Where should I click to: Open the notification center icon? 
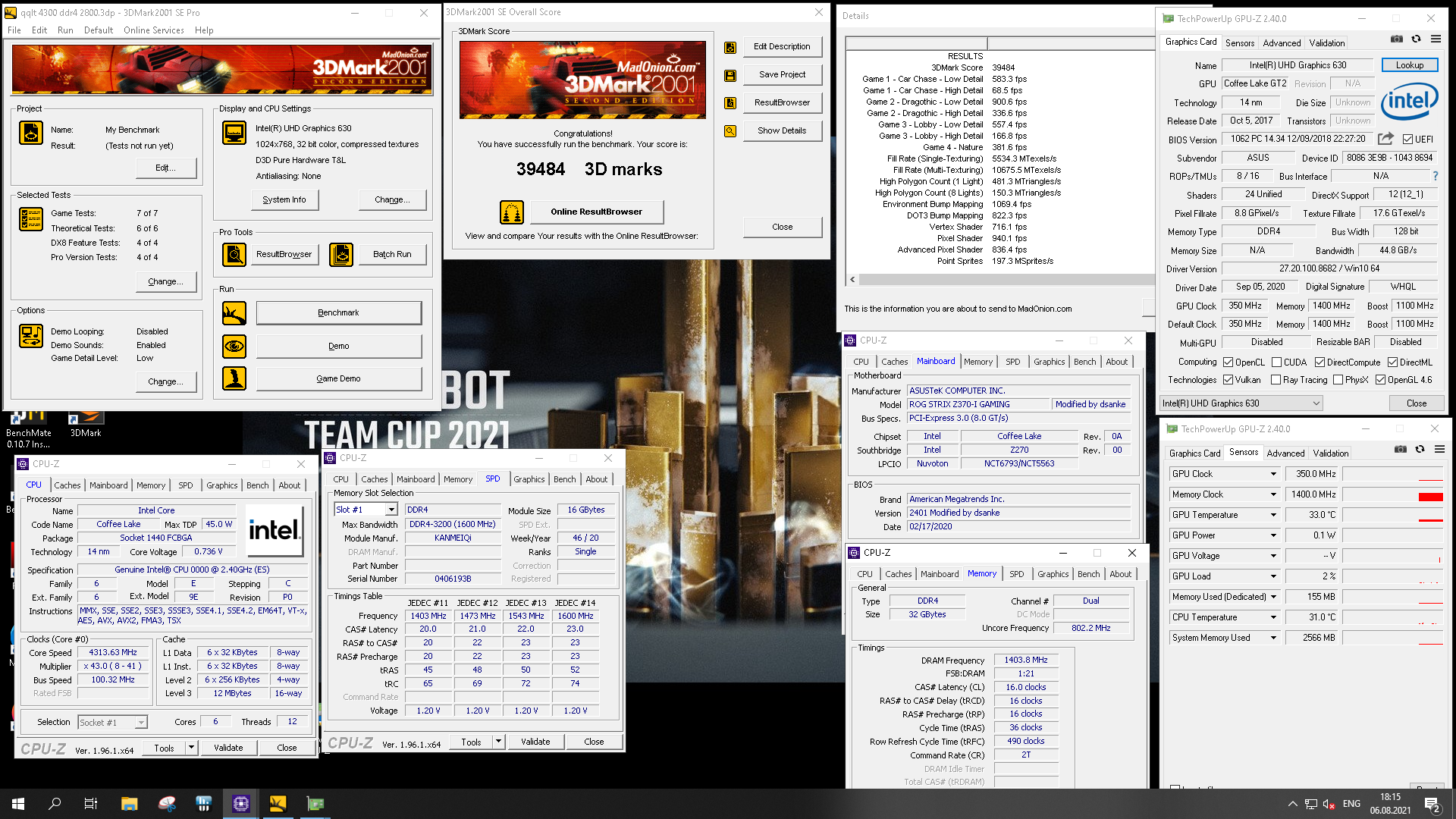[x=1432, y=804]
